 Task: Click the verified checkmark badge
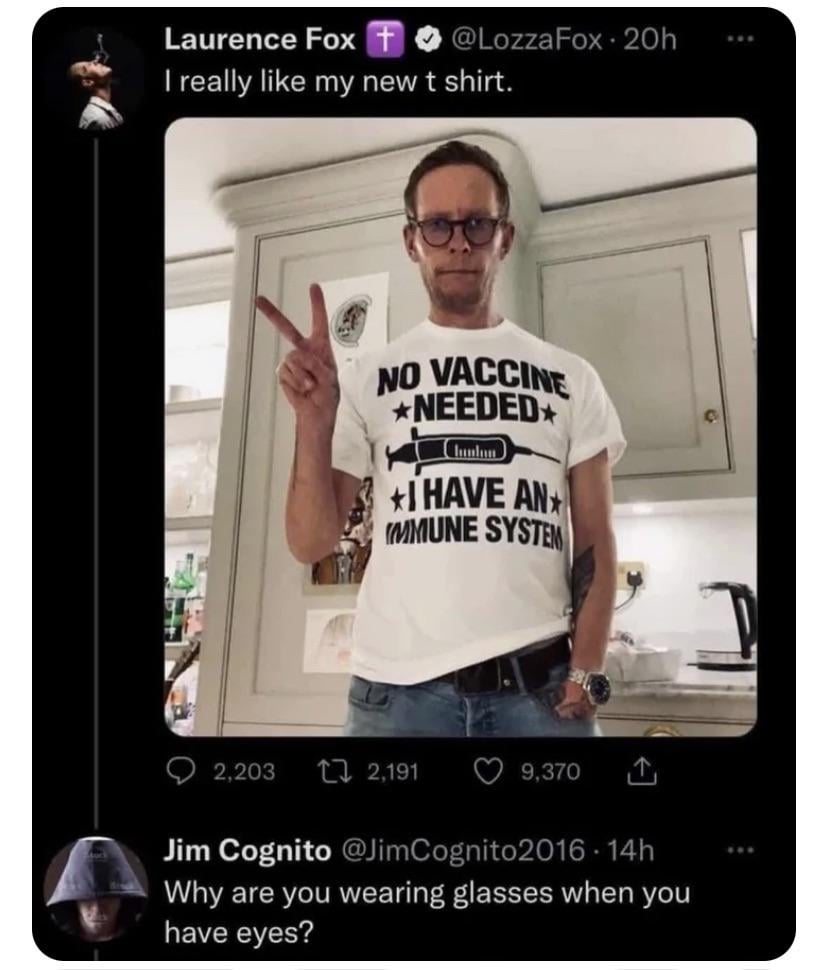tap(425, 39)
